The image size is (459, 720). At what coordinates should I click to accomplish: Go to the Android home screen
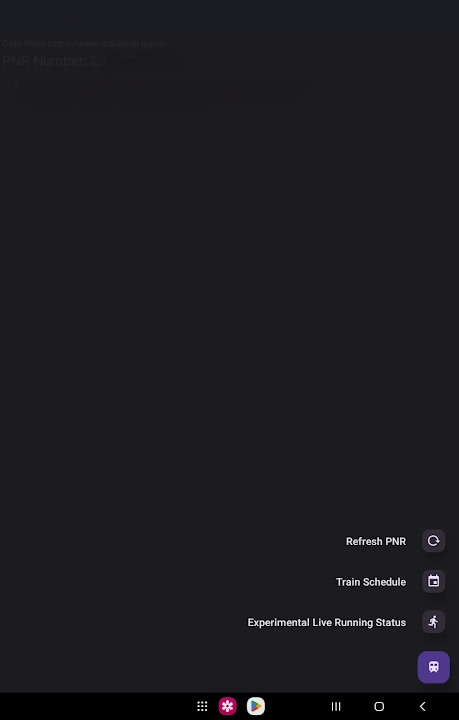(x=379, y=706)
